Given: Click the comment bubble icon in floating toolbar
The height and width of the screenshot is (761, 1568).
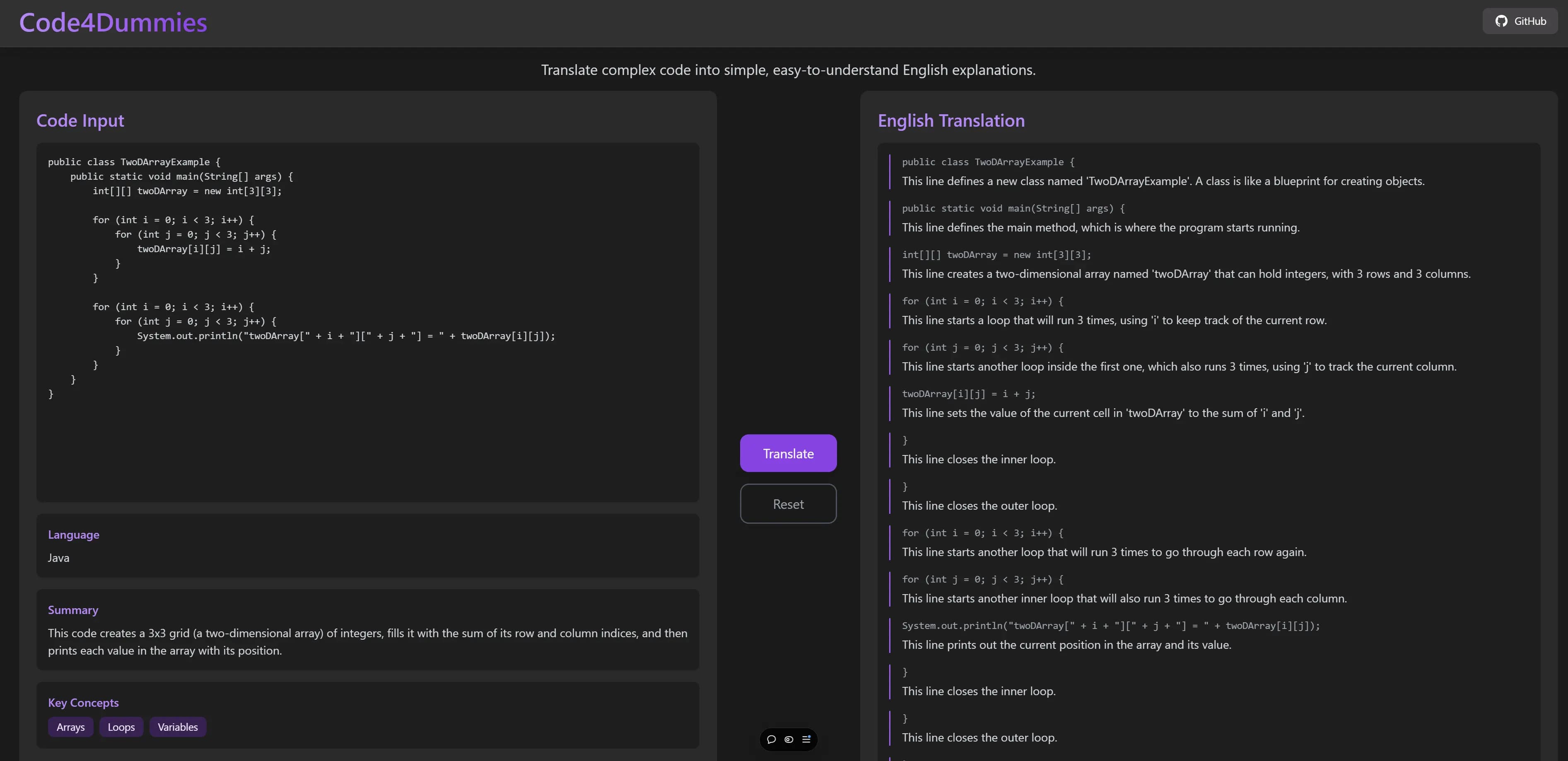Looking at the screenshot, I should point(771,739).
